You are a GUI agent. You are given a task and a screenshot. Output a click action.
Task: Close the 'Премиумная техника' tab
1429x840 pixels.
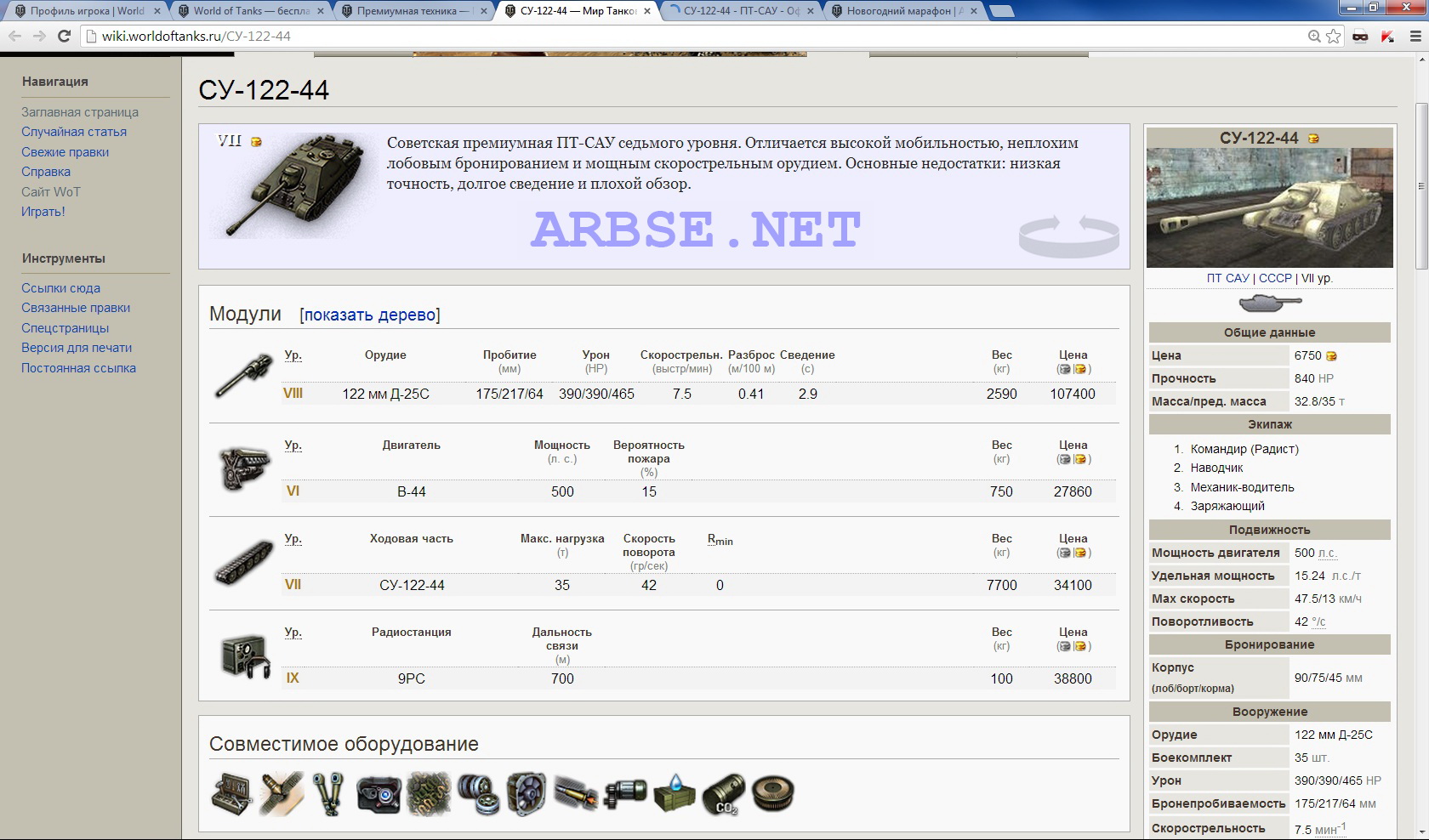[484, 11]
